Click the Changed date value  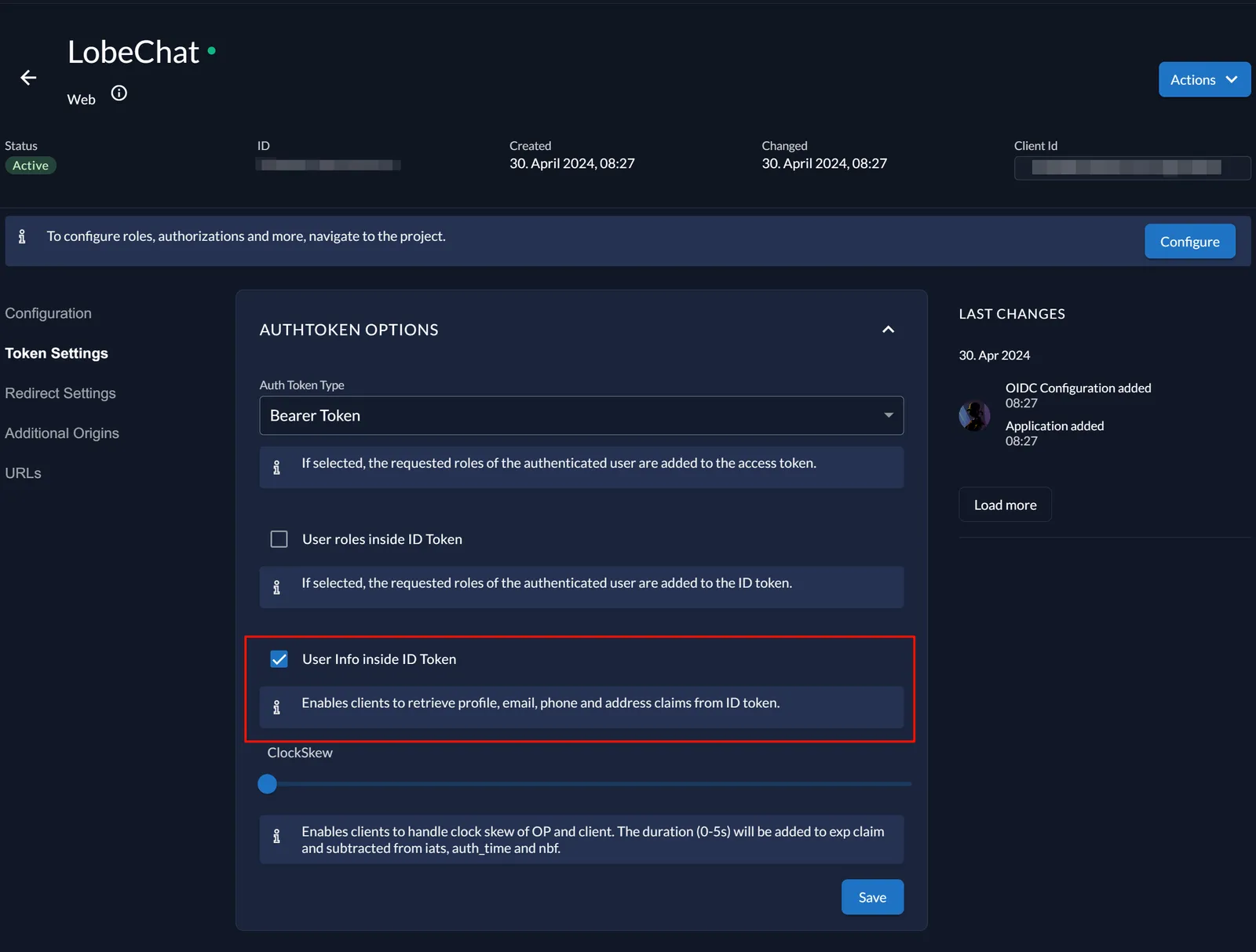tap(824, 163)
